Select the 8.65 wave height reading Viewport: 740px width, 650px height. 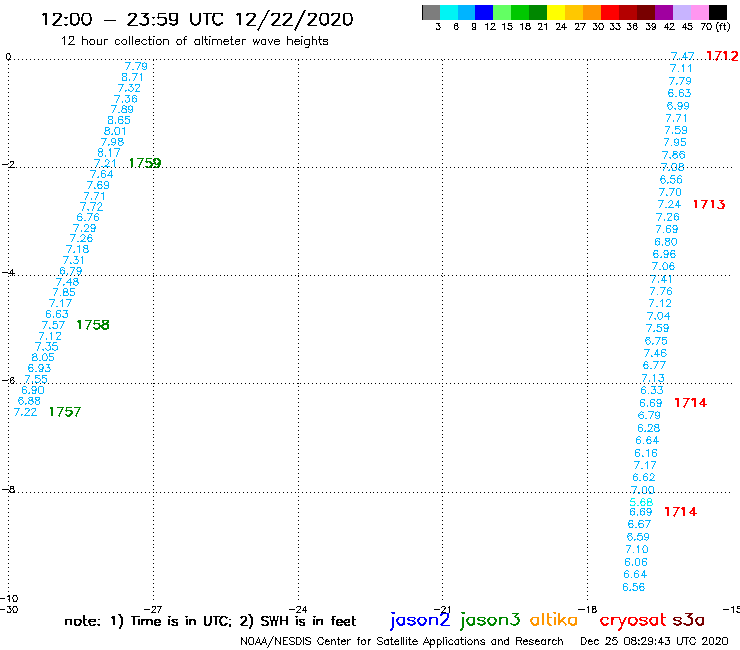[119, 120]
